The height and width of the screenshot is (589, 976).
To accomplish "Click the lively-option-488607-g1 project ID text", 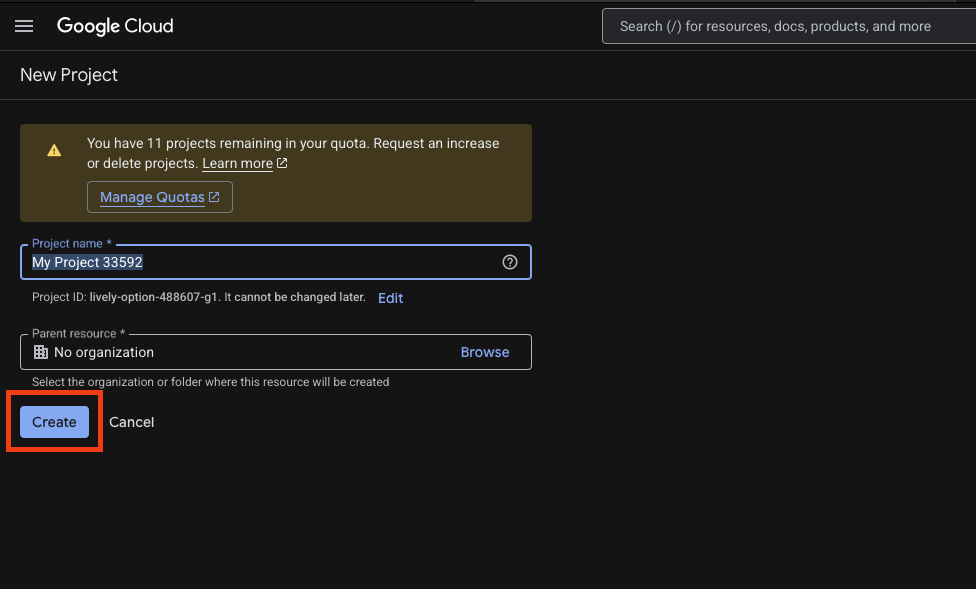I will pos(152,298).
